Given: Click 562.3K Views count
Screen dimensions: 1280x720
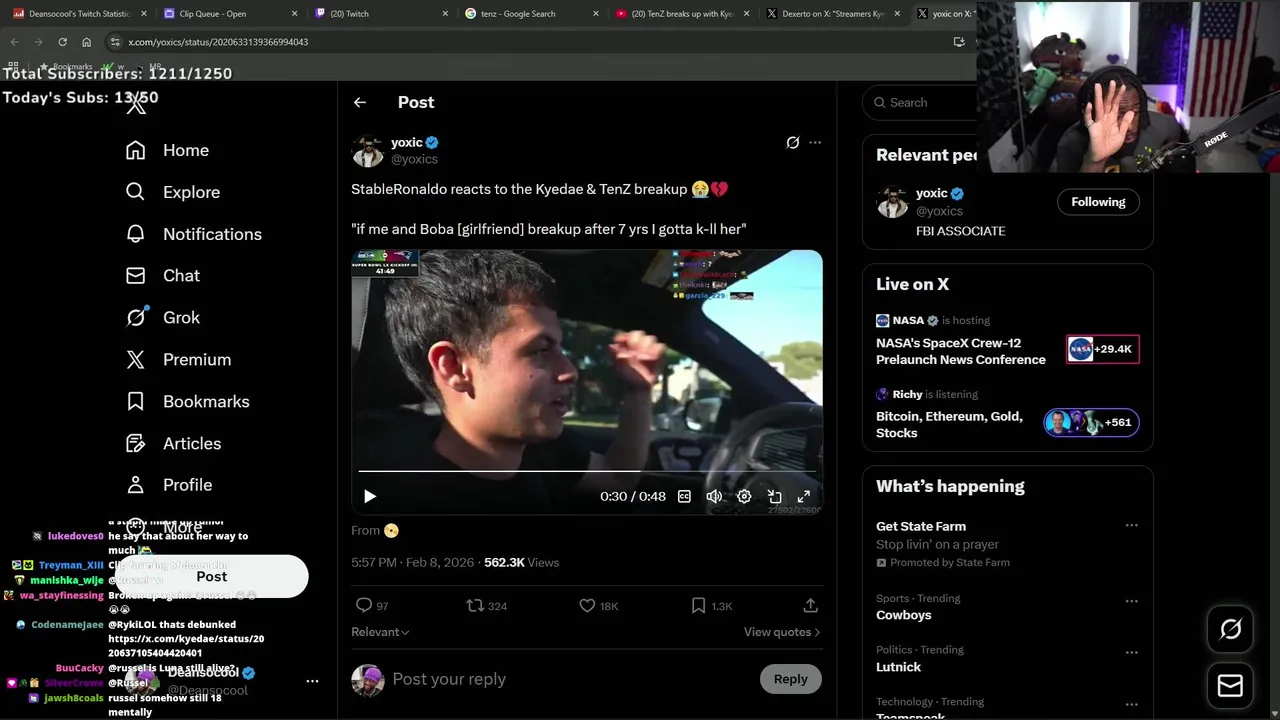Looking at the screenshot, I should [x=521, y=562].
